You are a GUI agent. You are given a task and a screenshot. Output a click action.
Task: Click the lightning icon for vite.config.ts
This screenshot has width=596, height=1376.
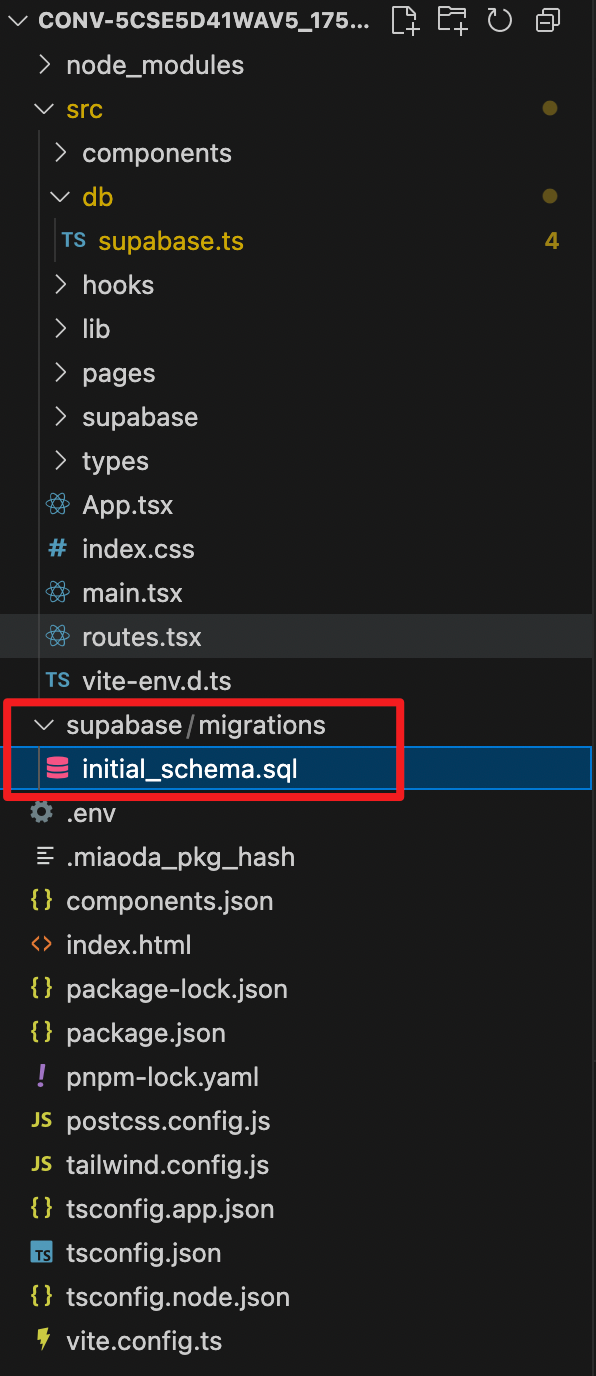point(42,1341)
